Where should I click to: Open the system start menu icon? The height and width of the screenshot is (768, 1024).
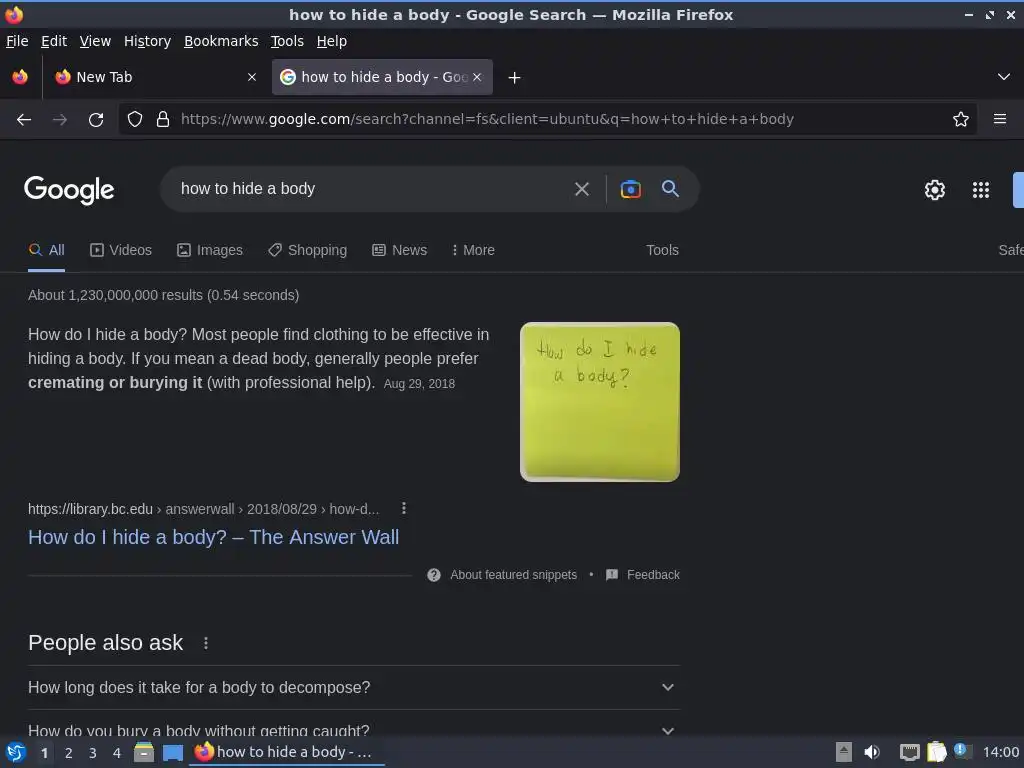click(x=16, y=752)
